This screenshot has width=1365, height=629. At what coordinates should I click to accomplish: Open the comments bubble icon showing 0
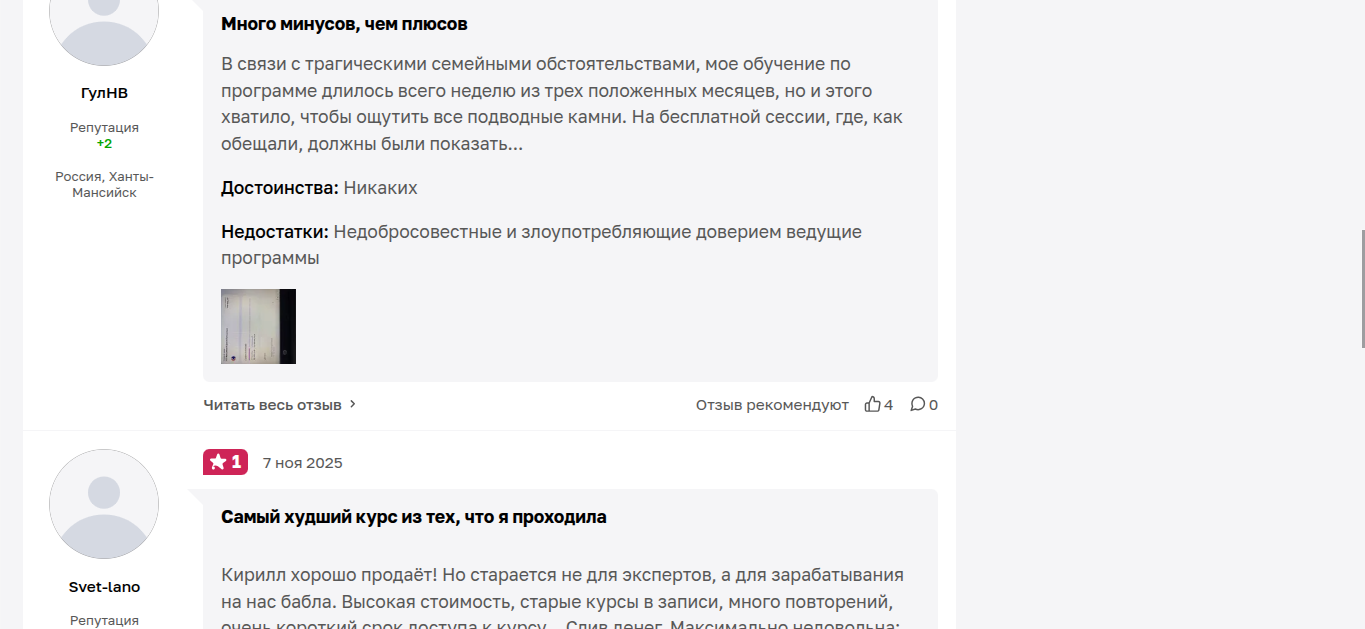coord(917,404)
